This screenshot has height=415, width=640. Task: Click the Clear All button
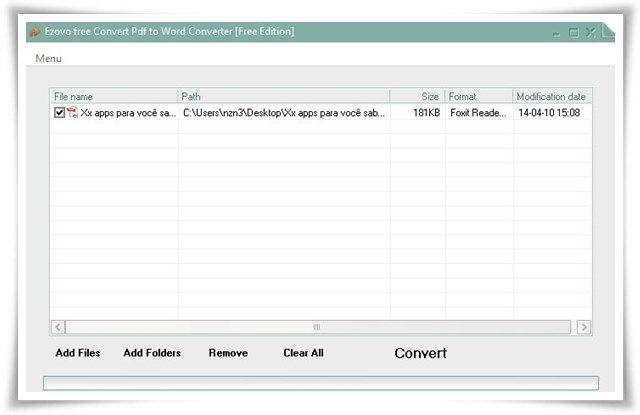coord(303,353)
